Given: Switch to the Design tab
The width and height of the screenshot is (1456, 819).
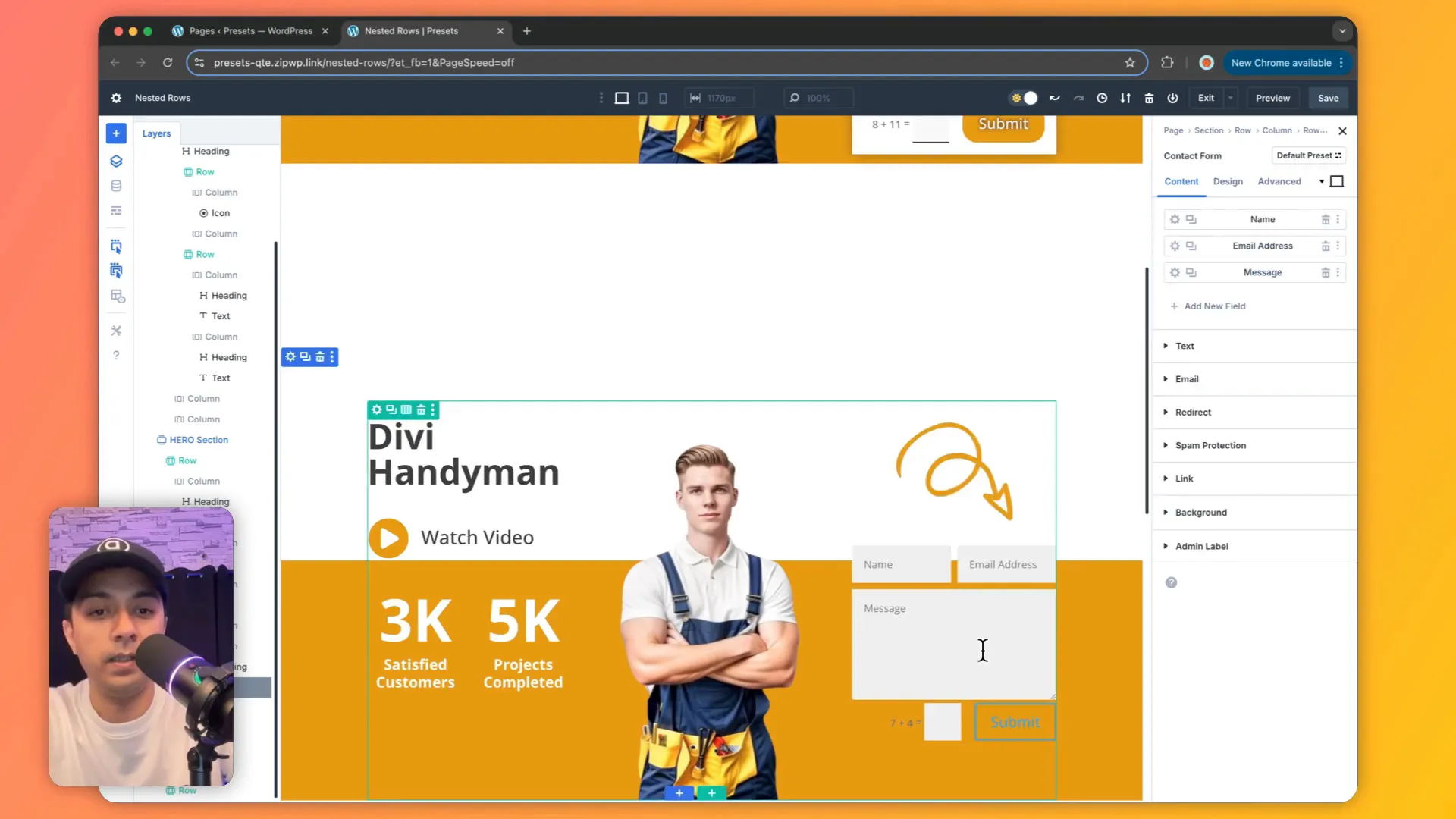Looking at the screenshot, I should tap(1228, 181).
